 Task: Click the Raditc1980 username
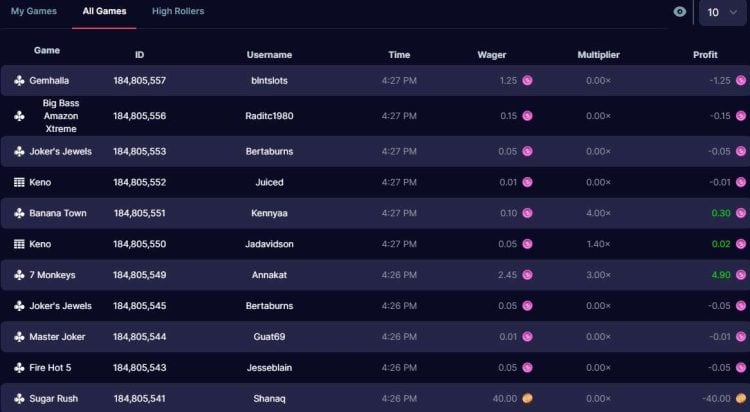269,116
